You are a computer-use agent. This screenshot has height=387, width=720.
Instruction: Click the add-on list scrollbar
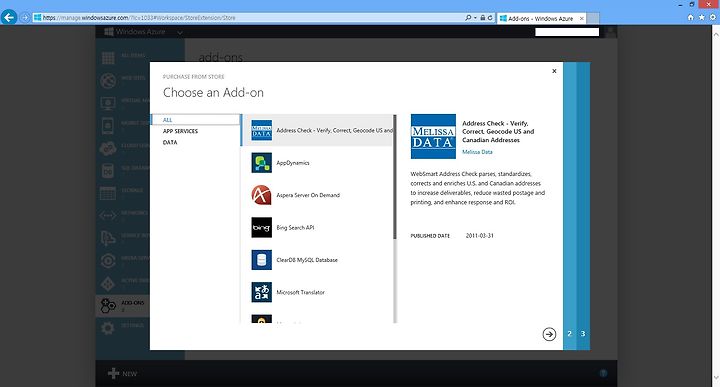(x=394, y=177)
